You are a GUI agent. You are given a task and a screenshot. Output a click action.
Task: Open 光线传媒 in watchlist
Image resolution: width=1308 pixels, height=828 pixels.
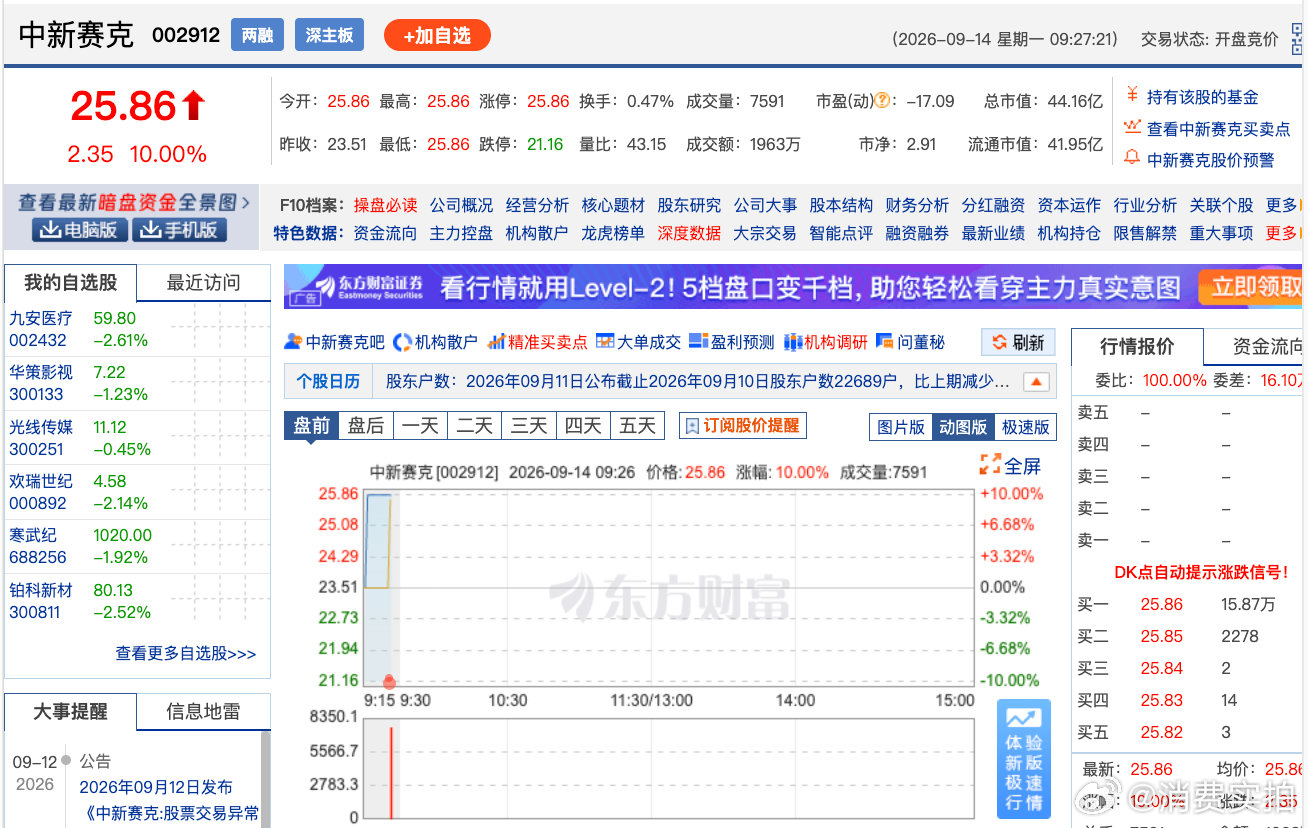pyautogui.click(x=41, y=427)
